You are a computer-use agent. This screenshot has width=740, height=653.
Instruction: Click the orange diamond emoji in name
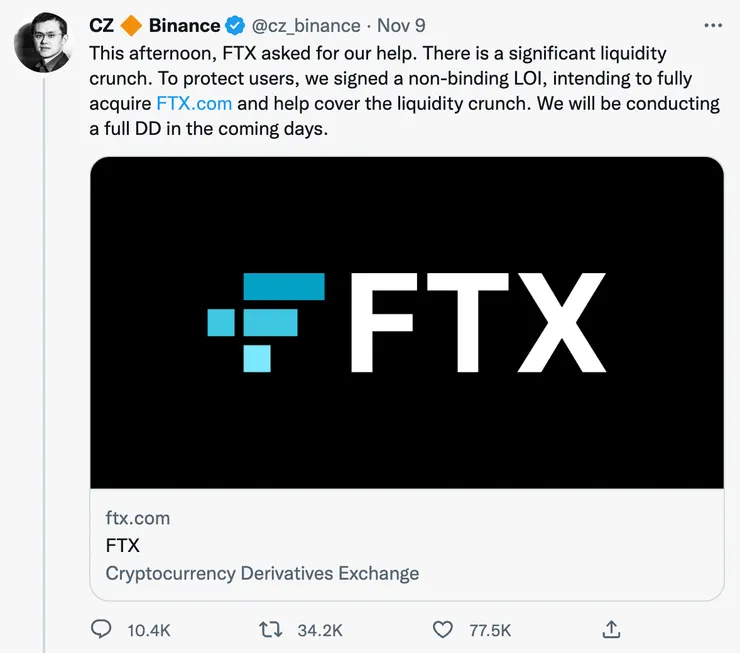click(131, 25)
